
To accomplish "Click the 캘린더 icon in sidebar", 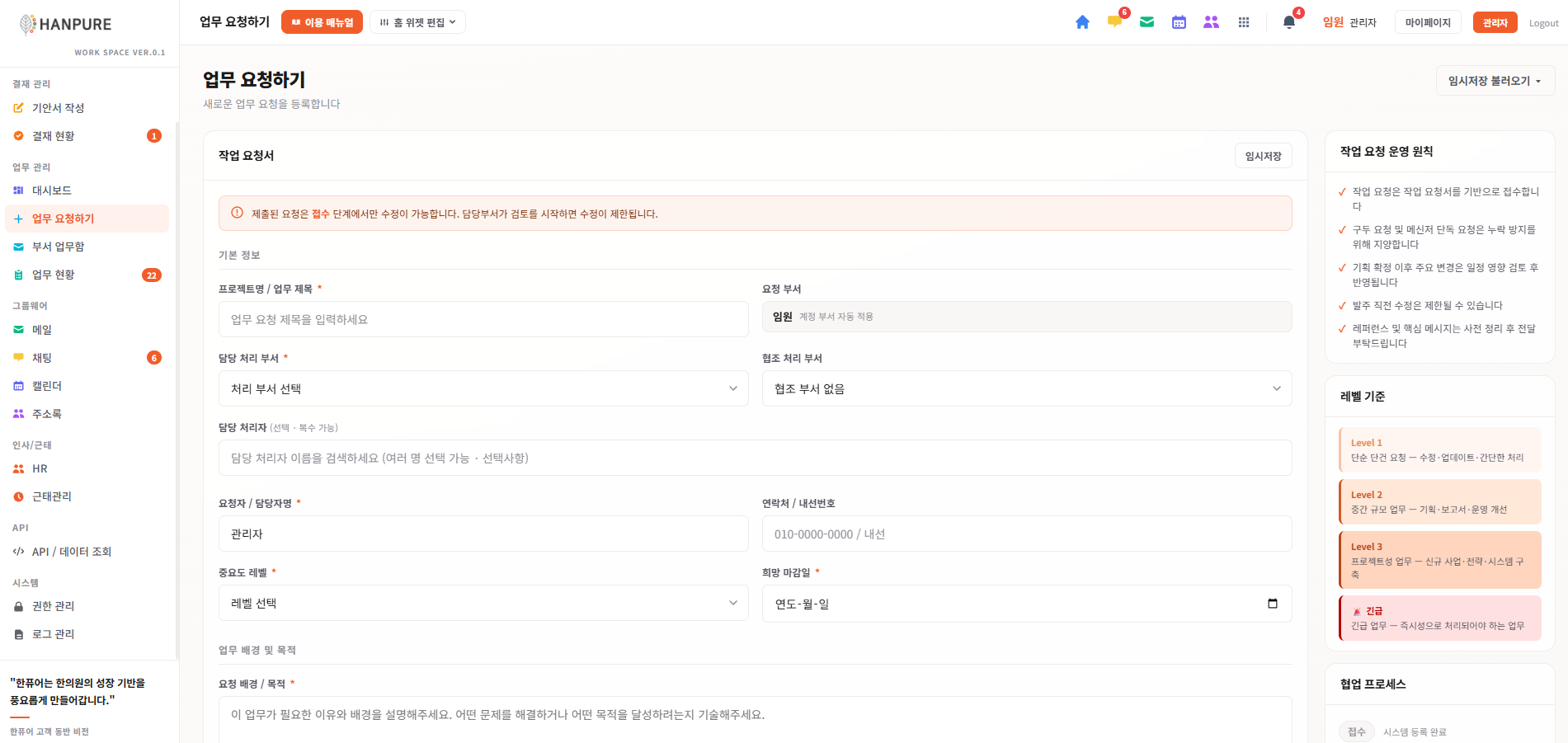I will tap(18, 386).
